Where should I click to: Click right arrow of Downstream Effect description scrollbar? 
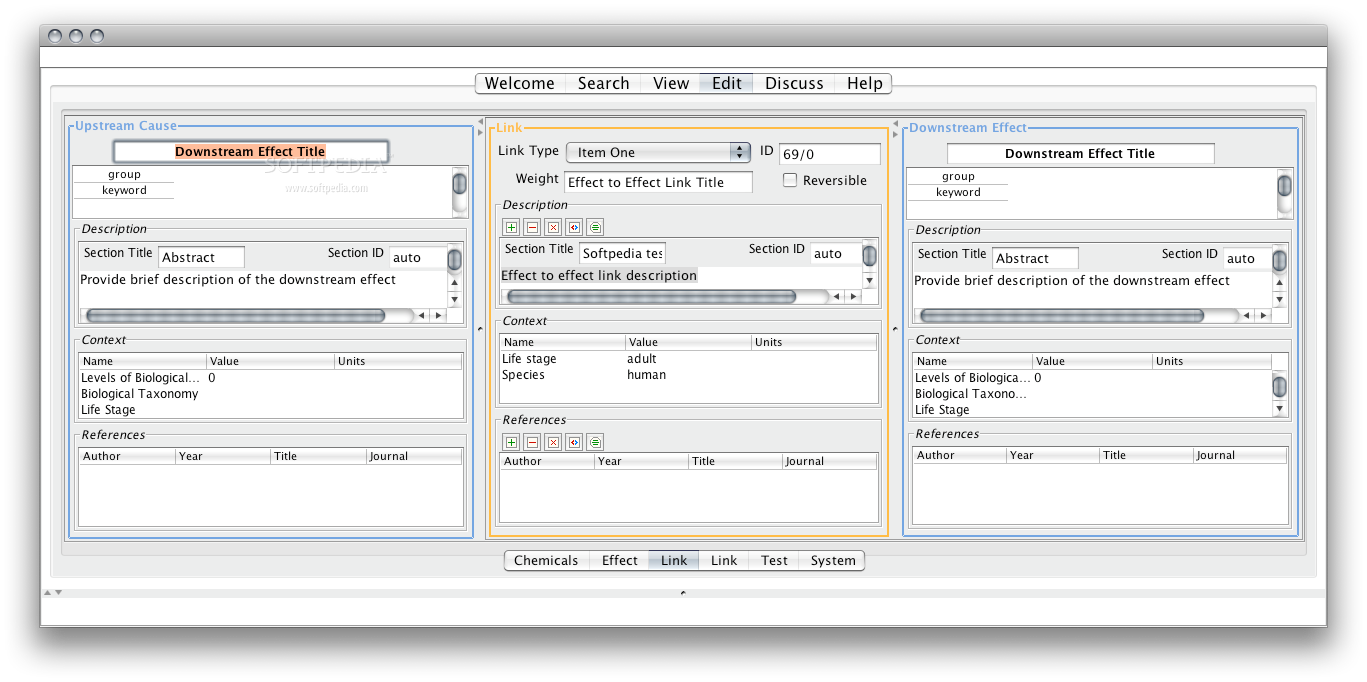[1261, 315]
